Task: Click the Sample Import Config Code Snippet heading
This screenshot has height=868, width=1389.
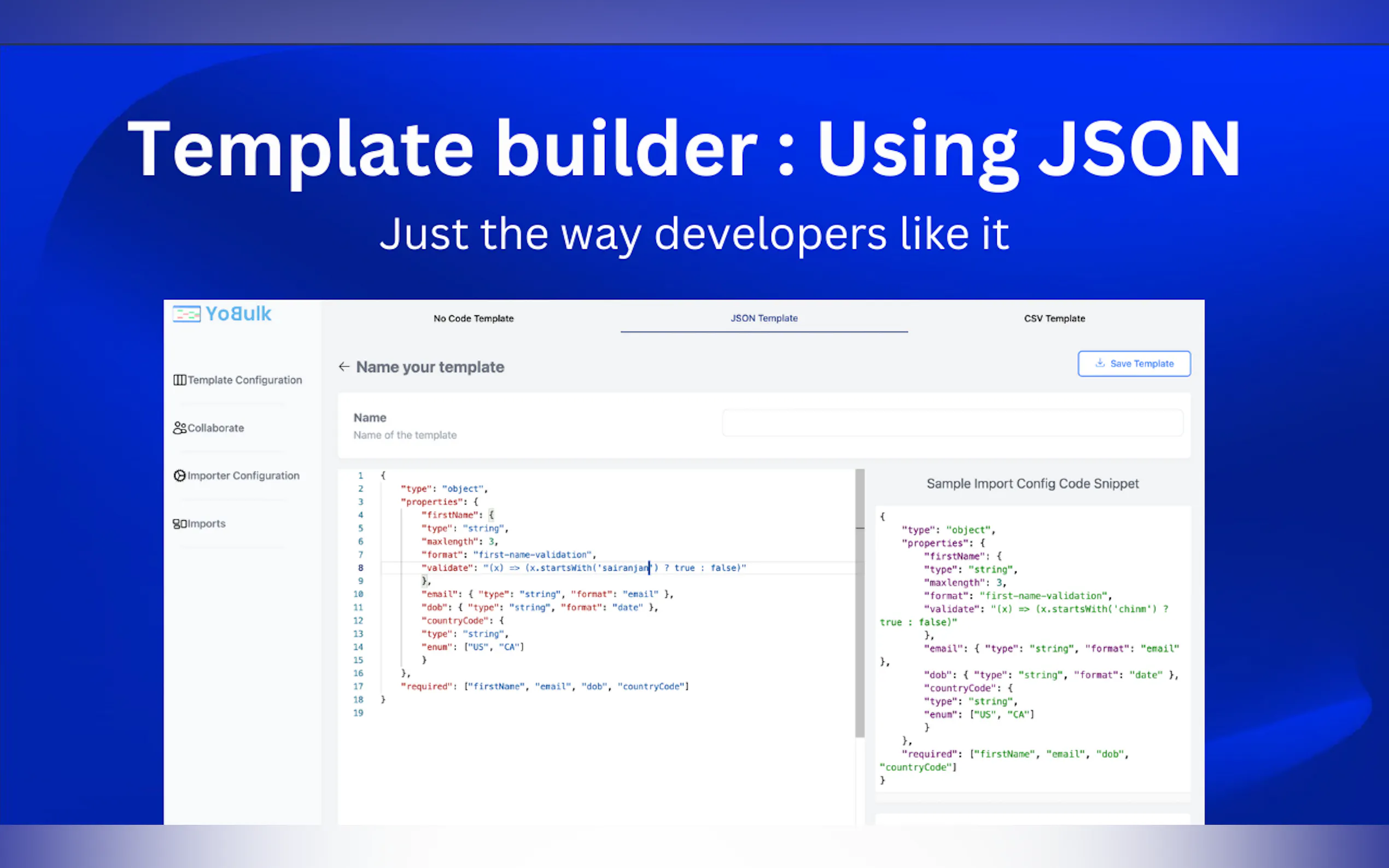Action: (x=1032, y=484)
